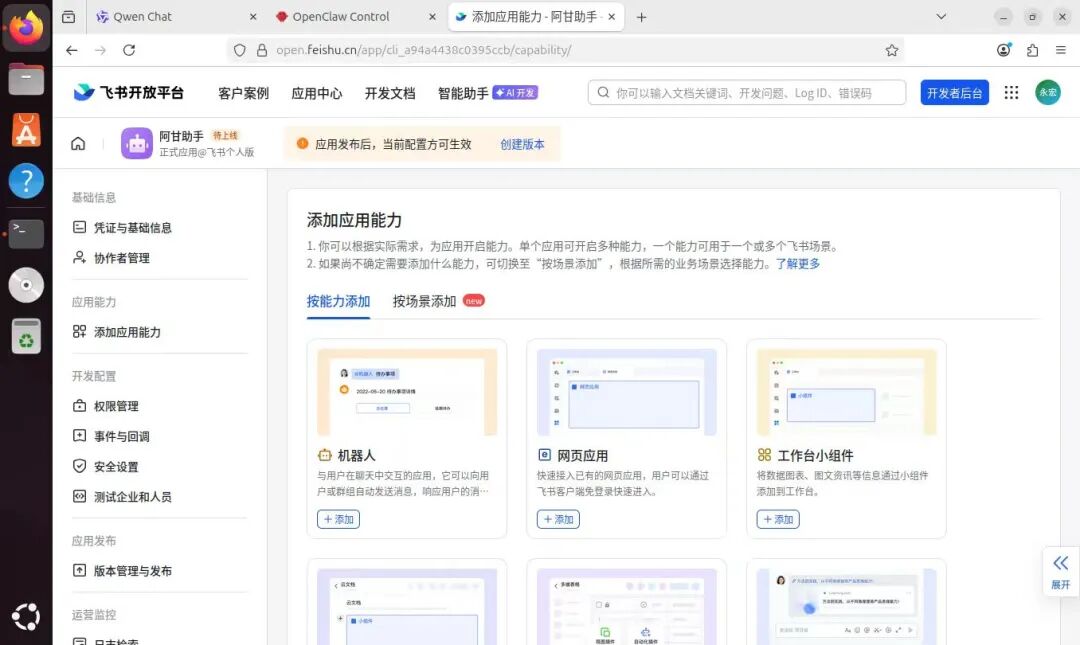This screenshot has height=645, width=1080.
Task: Click the home icon above the sidebar
Action: 78,143
